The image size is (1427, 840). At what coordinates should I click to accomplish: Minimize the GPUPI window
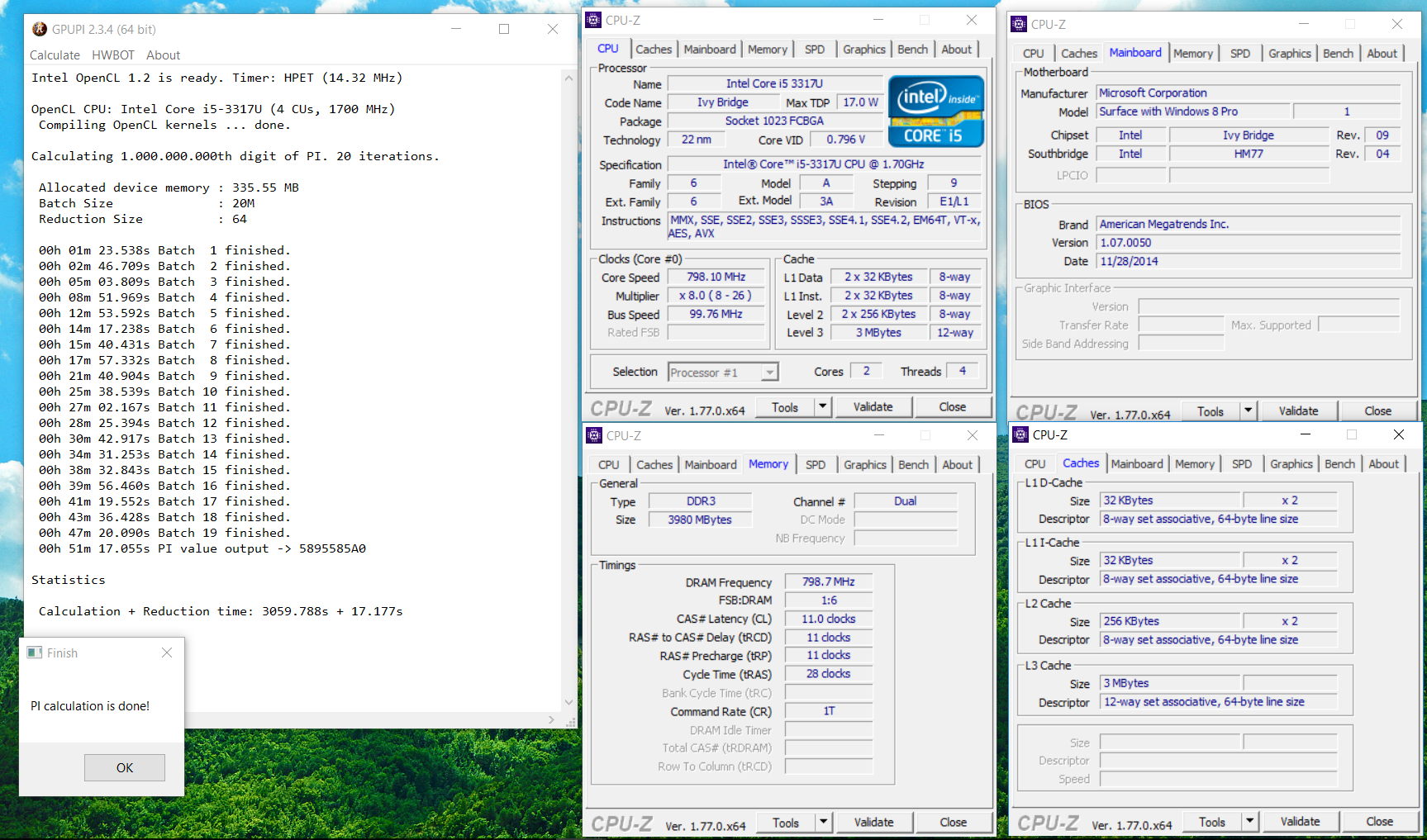coord(456,29)
